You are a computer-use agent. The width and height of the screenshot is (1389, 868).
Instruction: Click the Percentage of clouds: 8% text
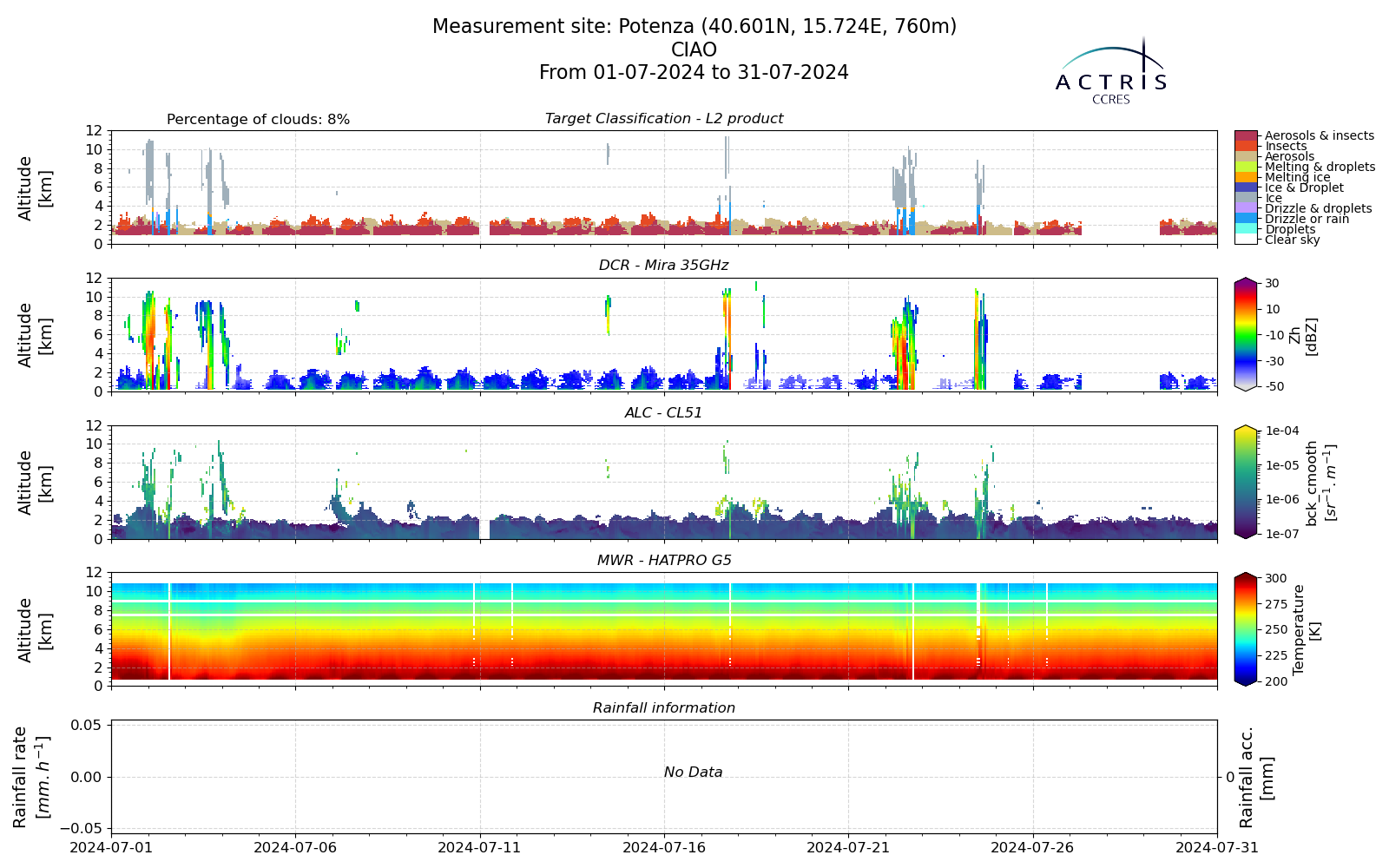[x=258, y=120]
